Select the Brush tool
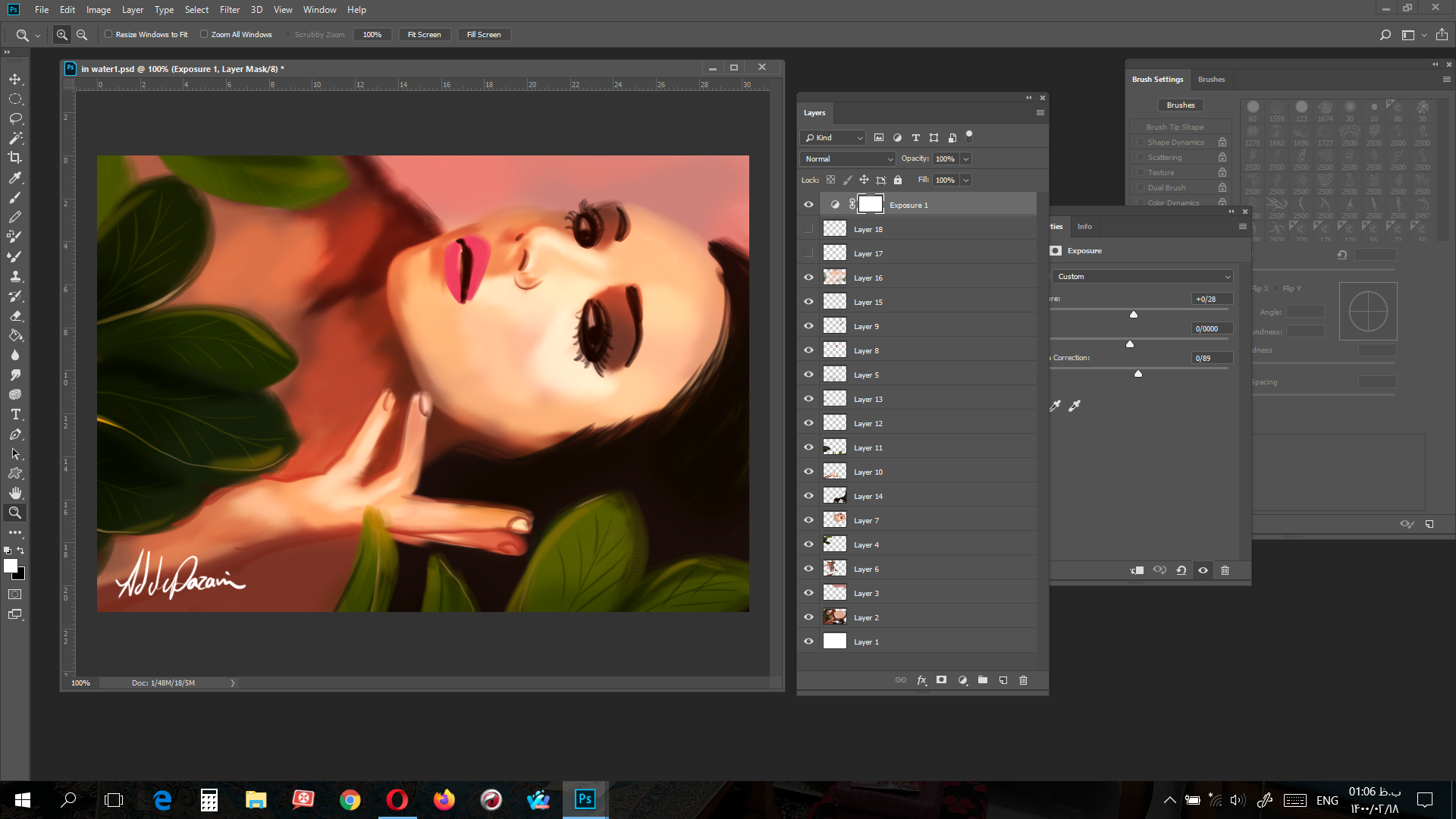This screenshot has height=819, width=1456. coord(15,197)
